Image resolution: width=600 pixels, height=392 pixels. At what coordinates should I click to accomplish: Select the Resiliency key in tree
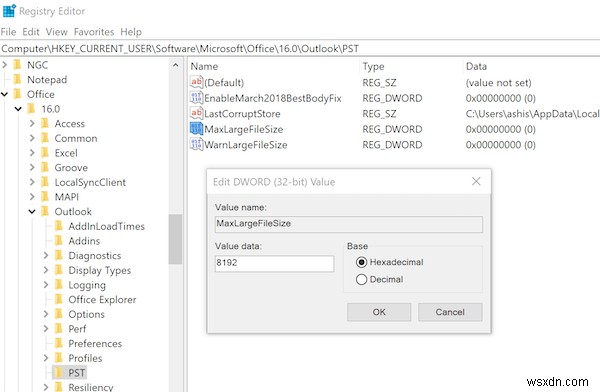91,387
